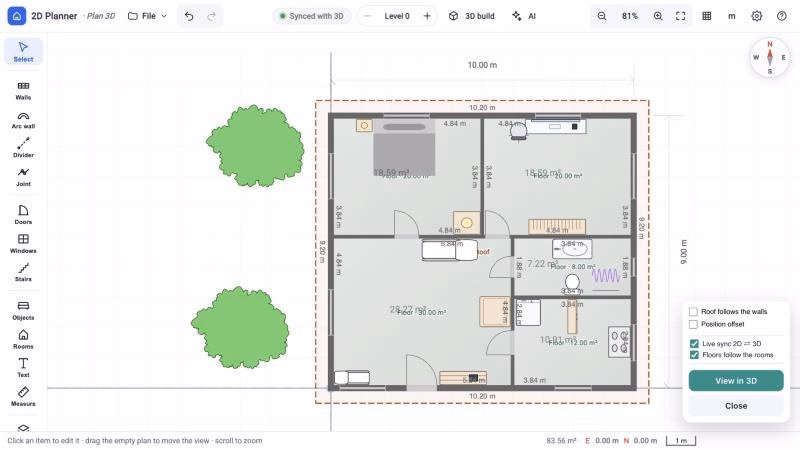This screenshot has height=450, width=800.
Task: Click the 81% zoom value
Action: coord(630,16)
